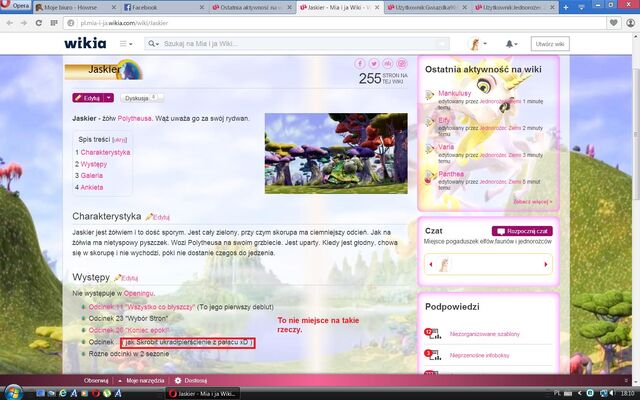The image size is (640, 400).
Task: Follow the Polytheusa link in the intro
Action: coord(134,118)
